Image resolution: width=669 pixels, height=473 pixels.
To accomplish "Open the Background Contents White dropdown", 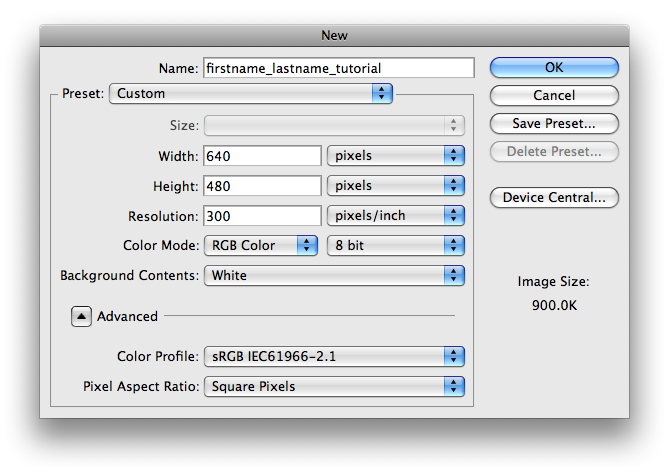I will coord(334,276).
